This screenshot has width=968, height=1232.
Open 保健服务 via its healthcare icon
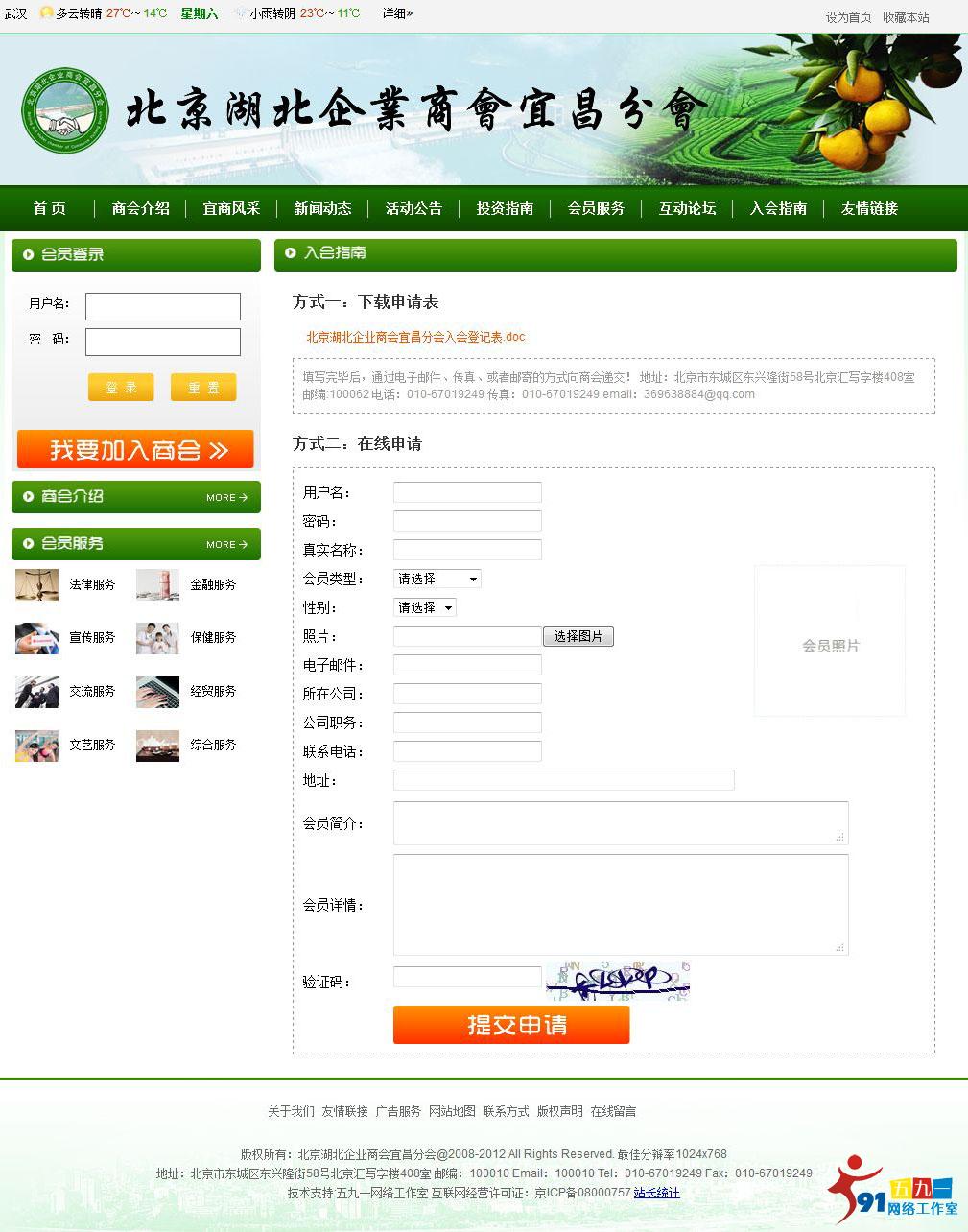(x=157, y=638)
